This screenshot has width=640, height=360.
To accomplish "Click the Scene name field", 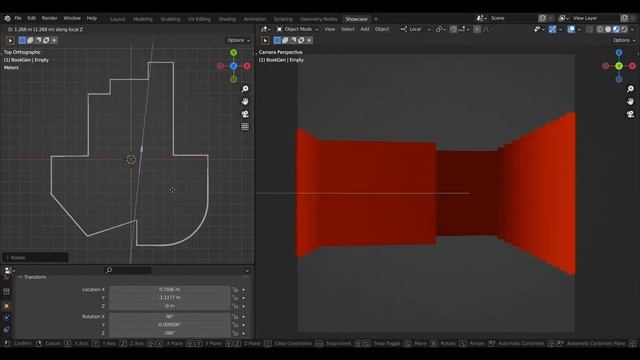I will point(512,18).
